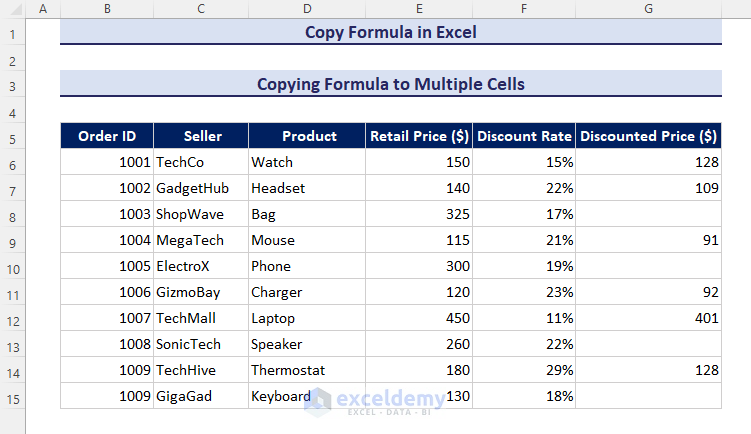
Task: Click the retail price 325 cell
Action: tap(419, 214)
